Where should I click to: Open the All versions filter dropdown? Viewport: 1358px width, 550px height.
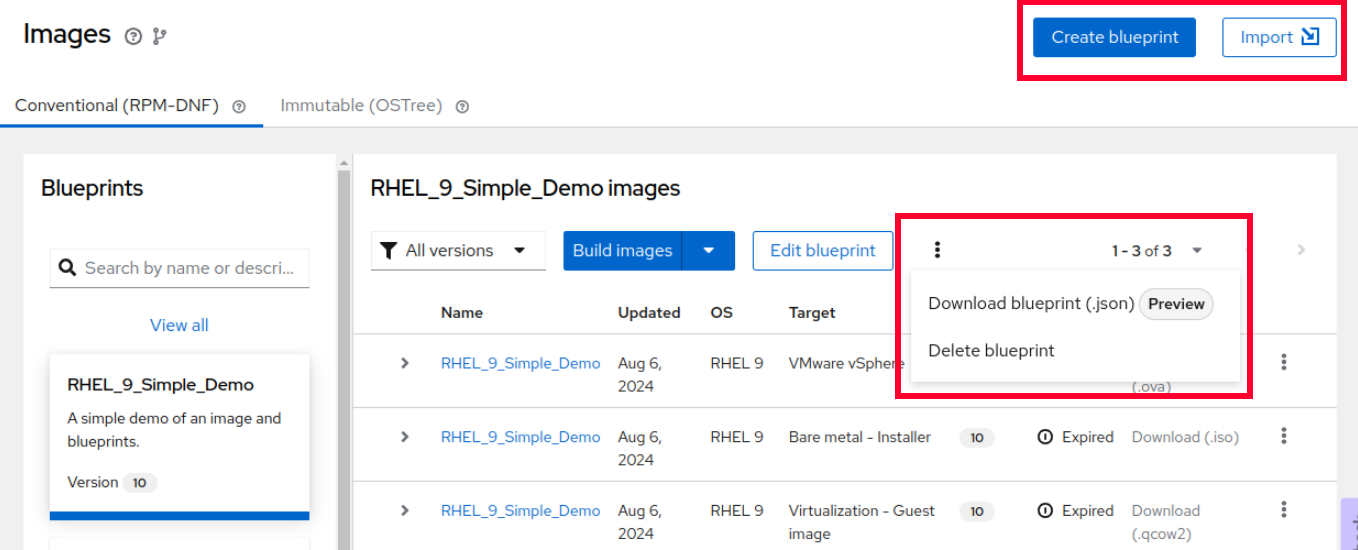tap(458, 251)
